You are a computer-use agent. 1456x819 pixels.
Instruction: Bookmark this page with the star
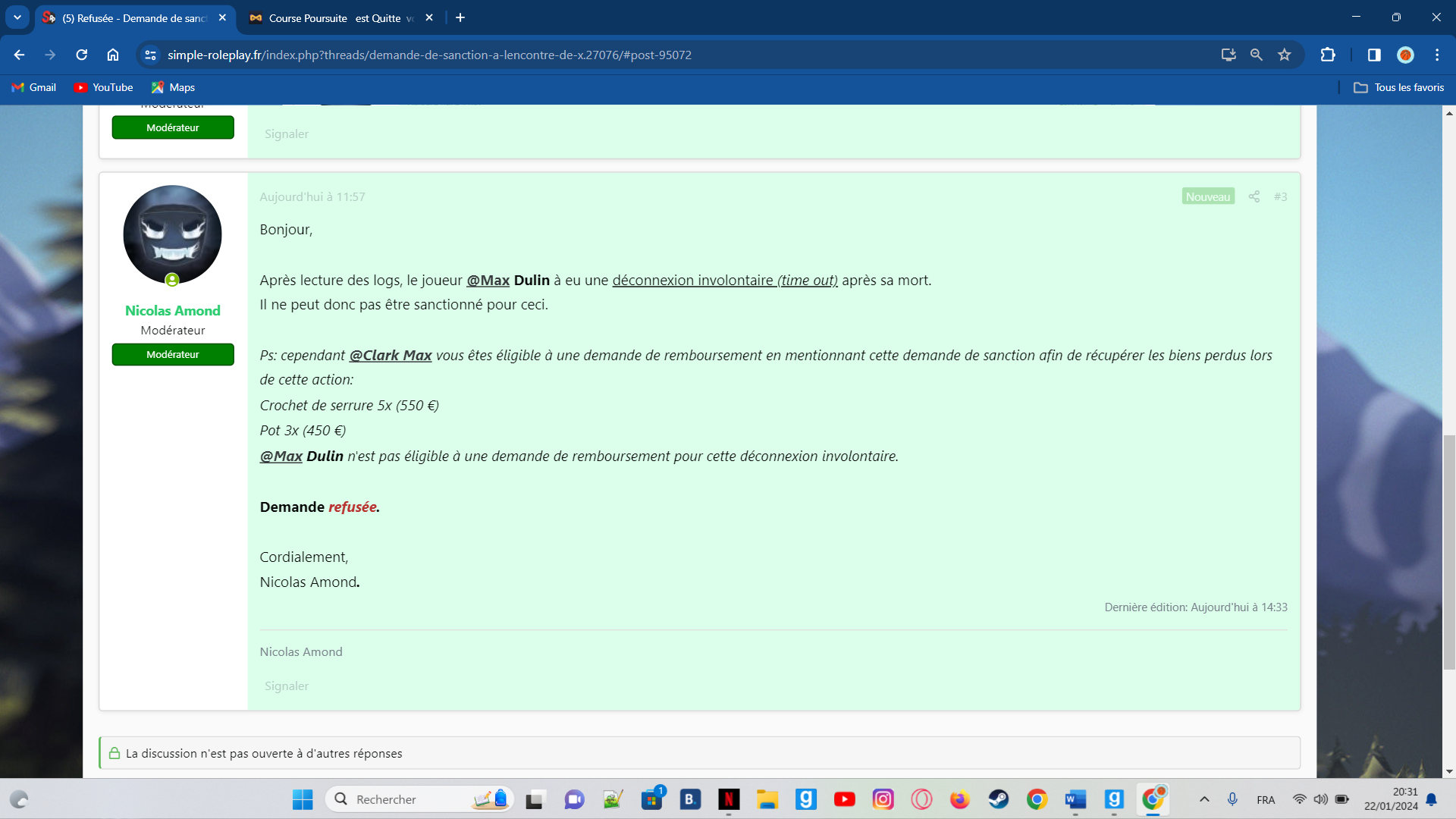point(1285,55)
